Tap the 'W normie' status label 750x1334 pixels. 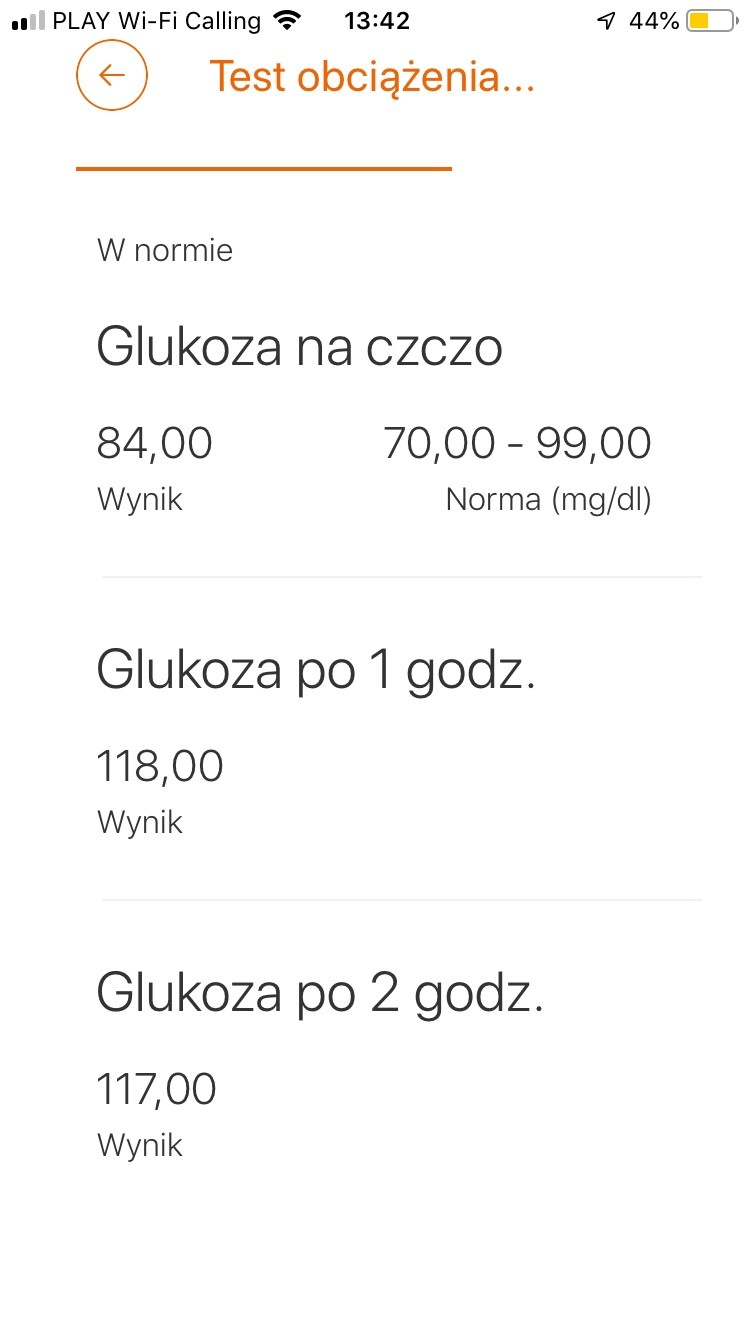click(x=165, y=250)
